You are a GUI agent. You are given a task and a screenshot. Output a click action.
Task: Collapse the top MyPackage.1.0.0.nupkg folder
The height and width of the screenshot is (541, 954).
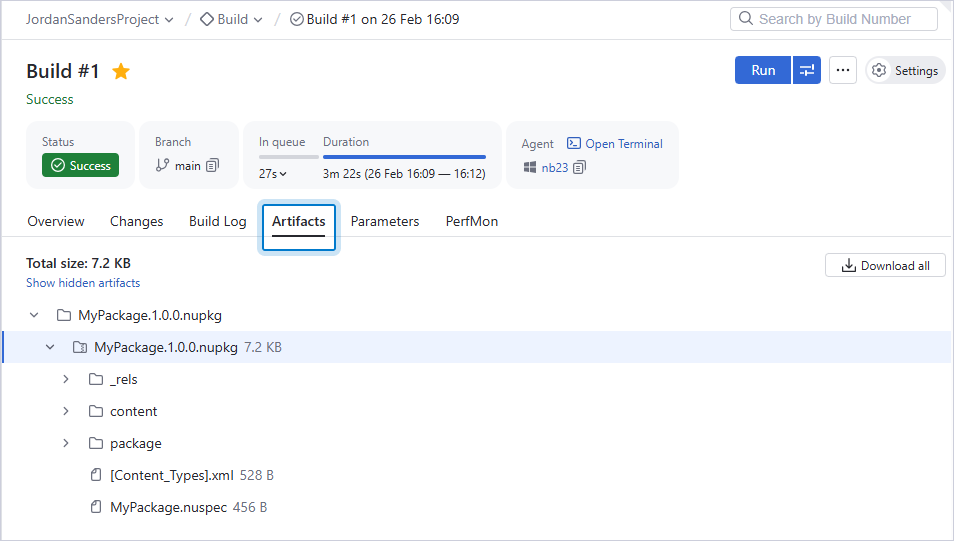click(34, 315)
